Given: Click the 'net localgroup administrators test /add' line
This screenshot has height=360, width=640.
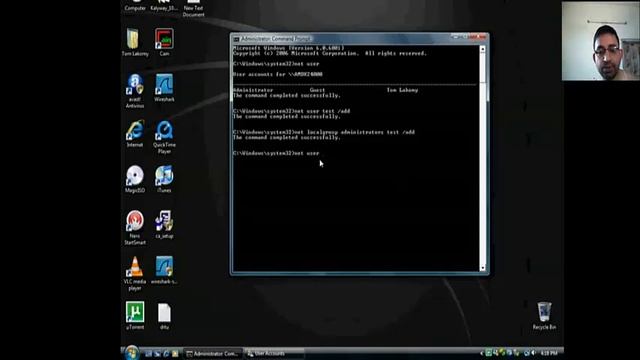Looking at the screenshot, I should (324, 132).
